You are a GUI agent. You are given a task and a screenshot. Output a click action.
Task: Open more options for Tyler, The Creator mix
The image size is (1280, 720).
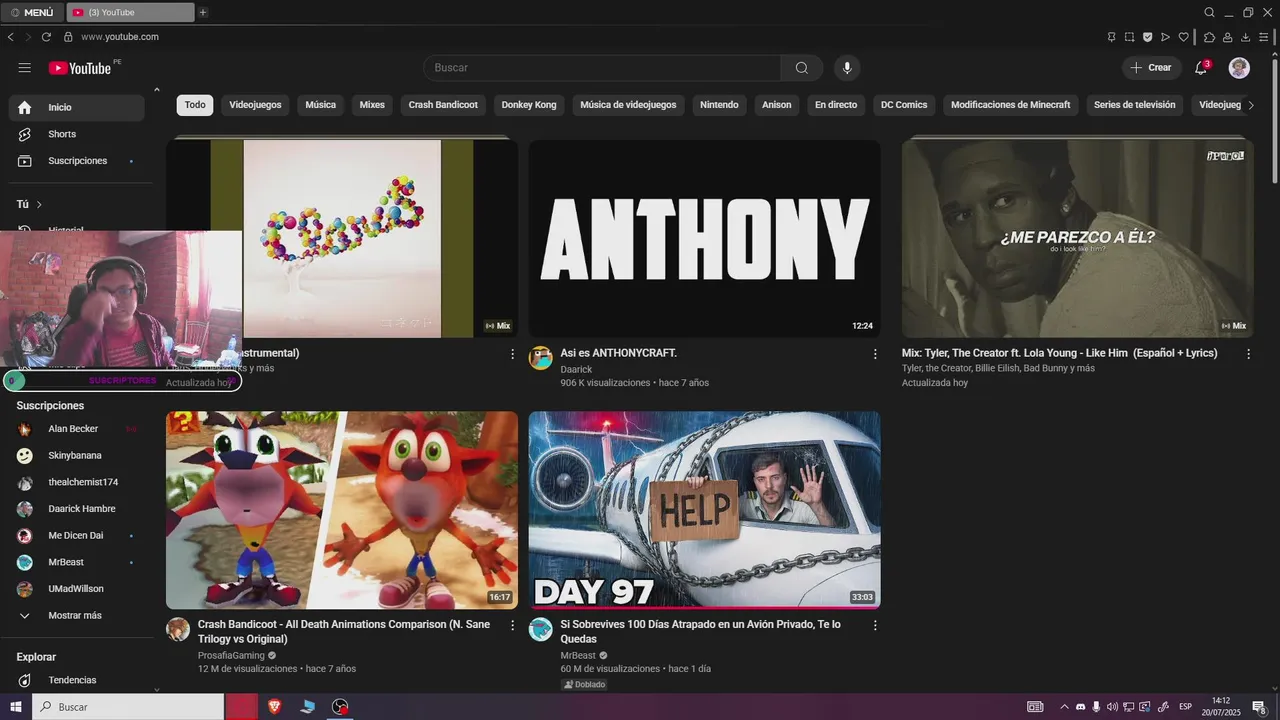(1248, 354)
